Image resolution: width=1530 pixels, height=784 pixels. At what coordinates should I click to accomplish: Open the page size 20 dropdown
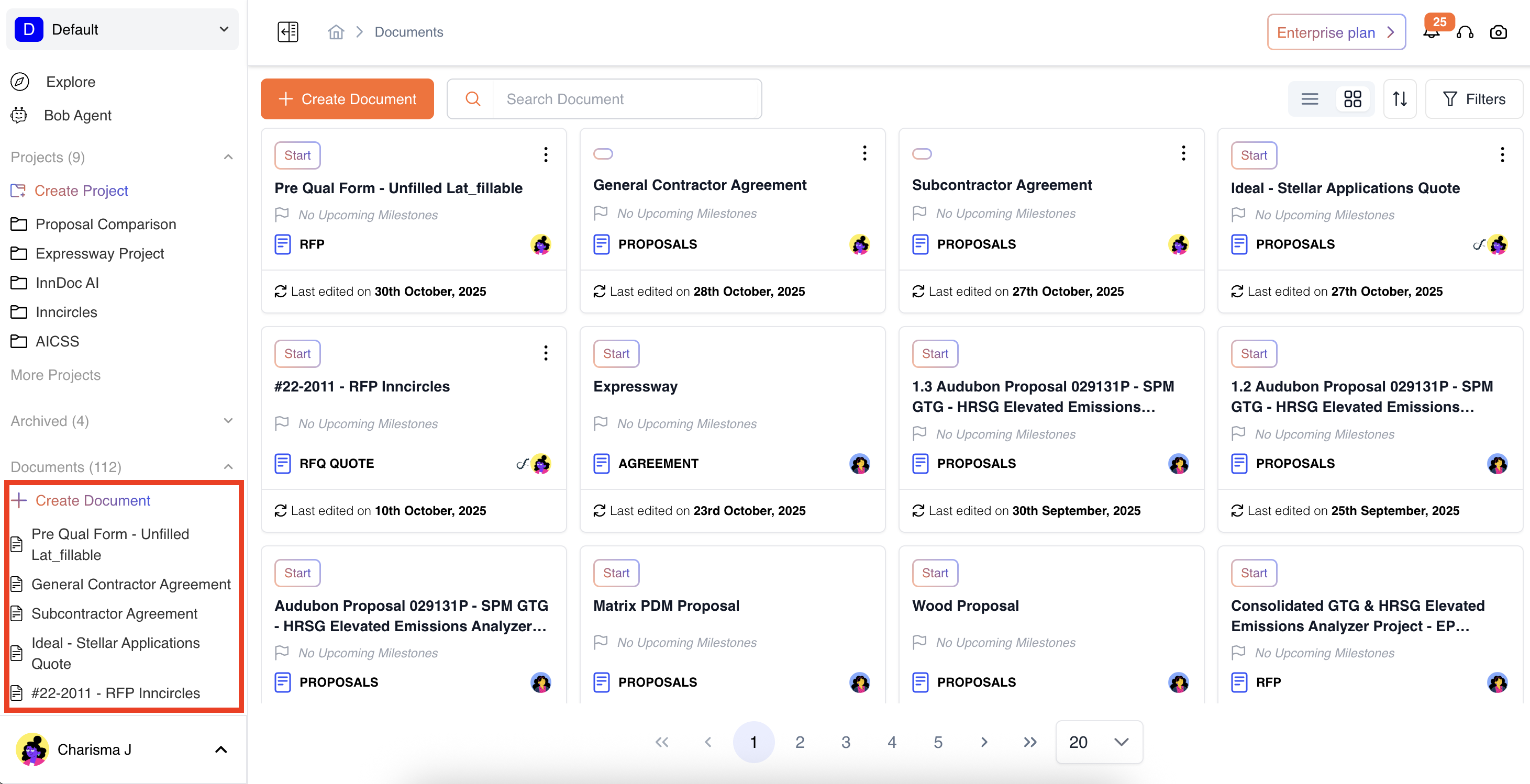[1098, 742]
